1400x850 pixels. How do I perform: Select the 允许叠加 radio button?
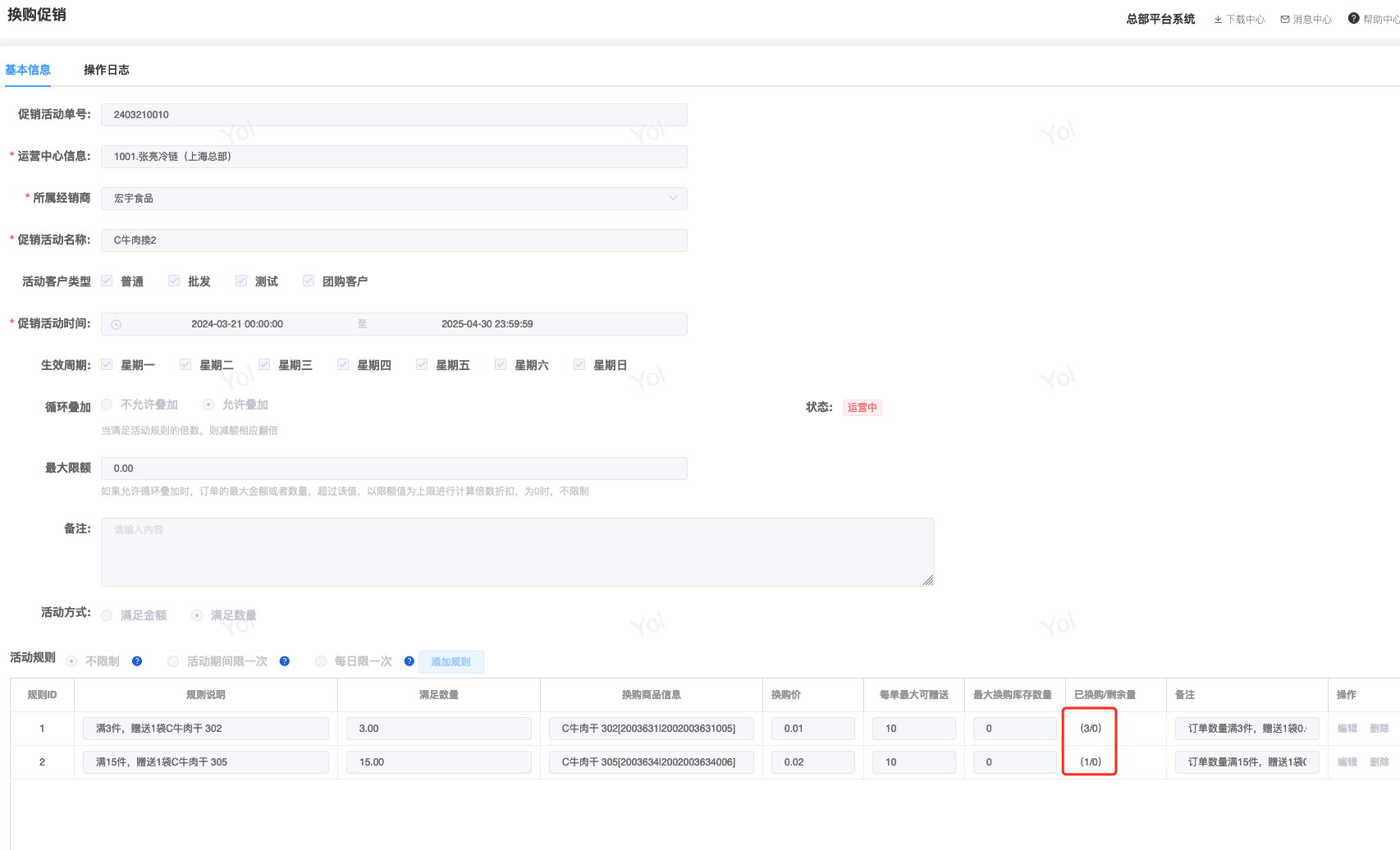click(208, 404)
